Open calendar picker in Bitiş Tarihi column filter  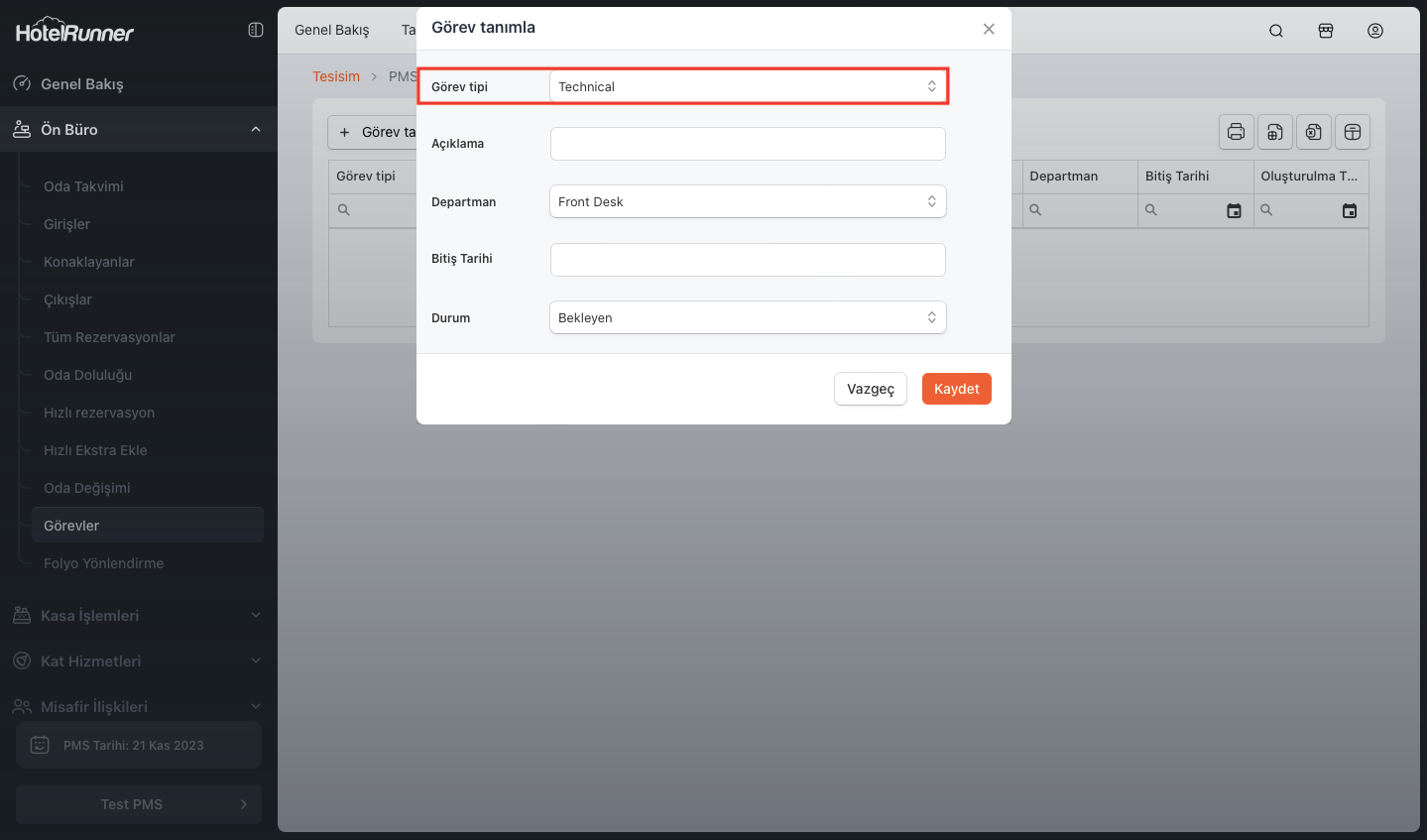[1234, 210]
